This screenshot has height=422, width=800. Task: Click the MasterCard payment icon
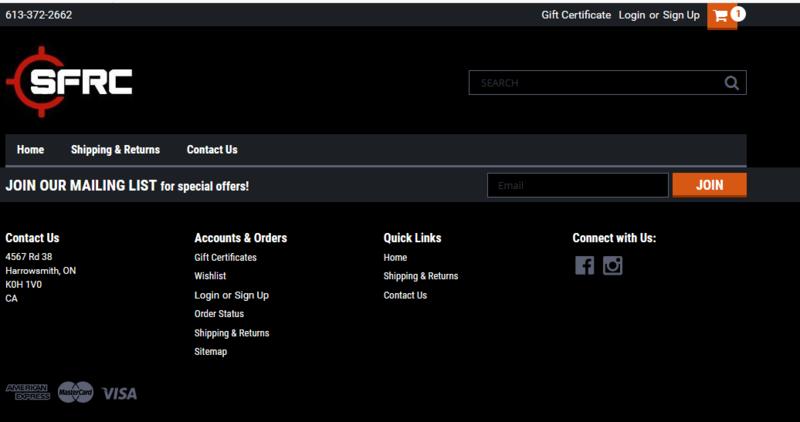point(75,392)
